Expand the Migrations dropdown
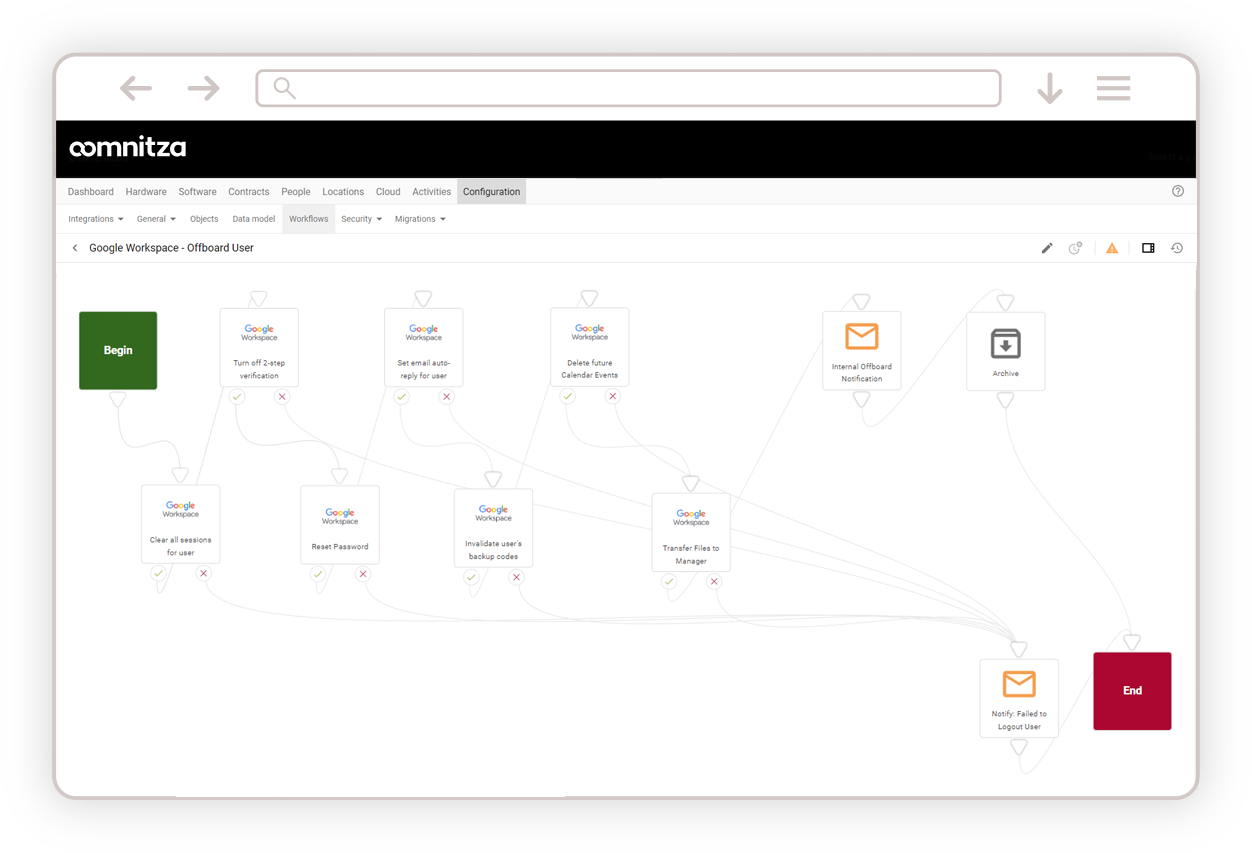Screen dimensions: 1252x853 tap(420, 219)
